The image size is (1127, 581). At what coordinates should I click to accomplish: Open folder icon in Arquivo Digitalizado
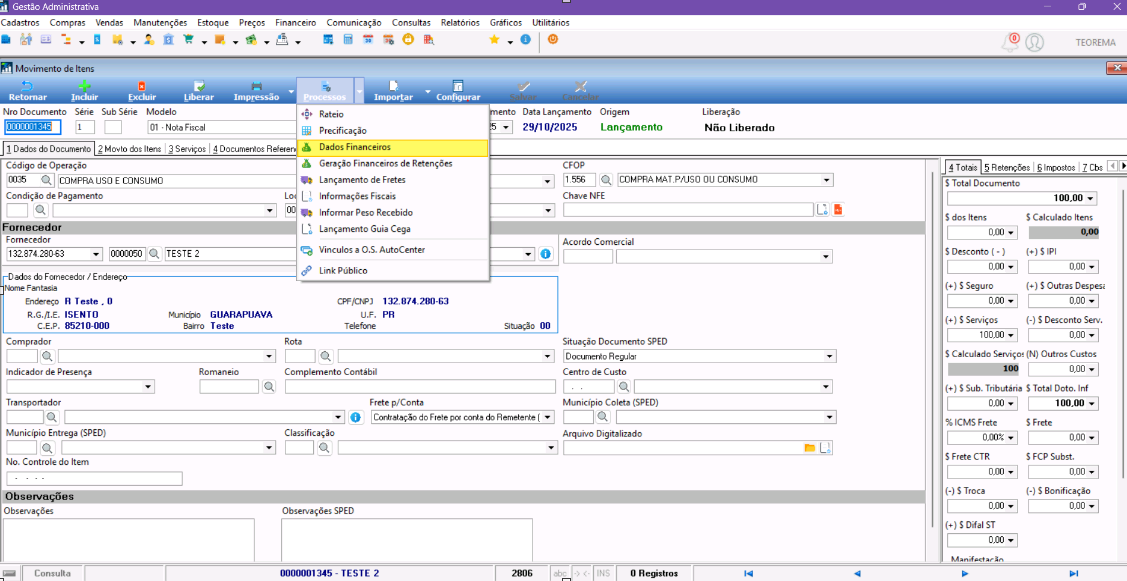[x=810, y=448]
